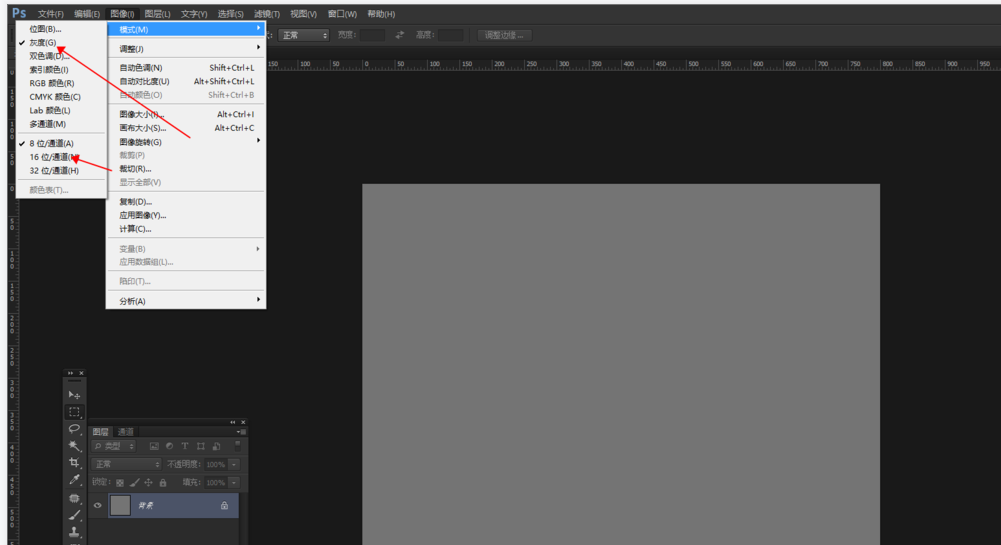Open the layer blend mode 正常 dropdown

click(x=126, y=465)
